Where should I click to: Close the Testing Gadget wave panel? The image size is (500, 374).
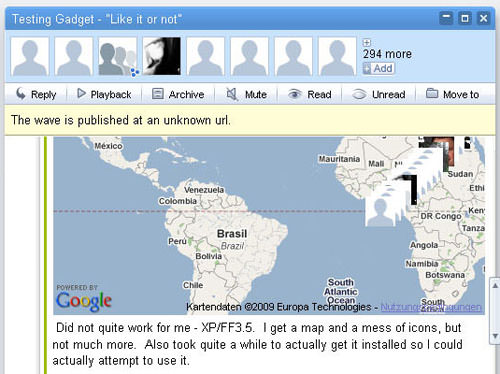483,18
